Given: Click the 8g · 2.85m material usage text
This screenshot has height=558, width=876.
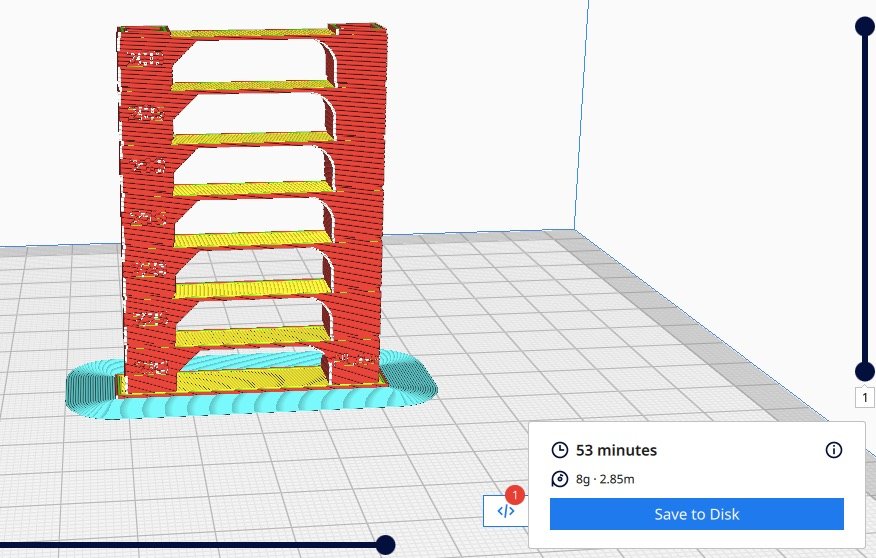Looking at the screenshot, I should pyautogui.click(x=605, y=479).
